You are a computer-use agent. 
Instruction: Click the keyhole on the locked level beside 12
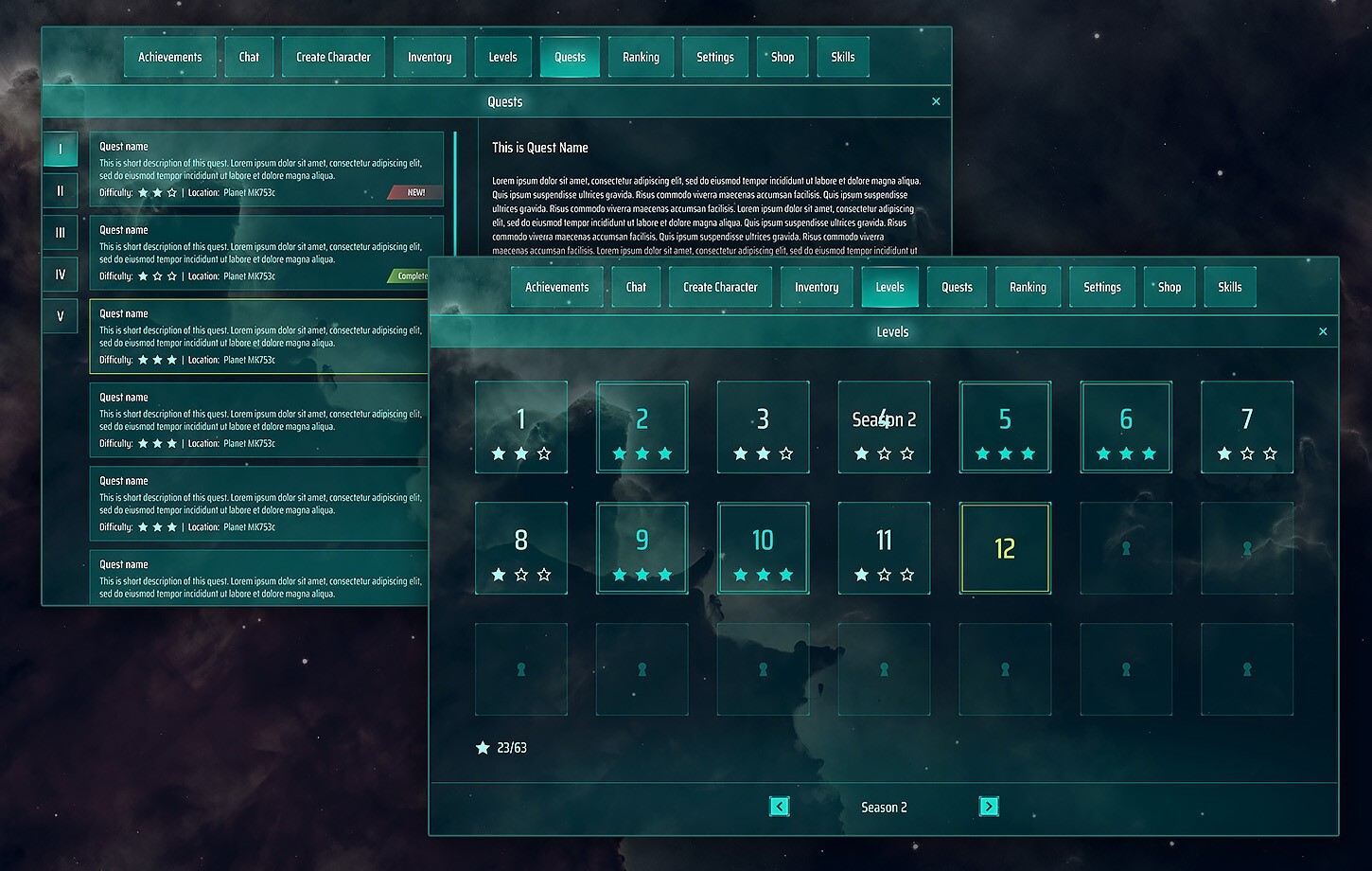1126,548
